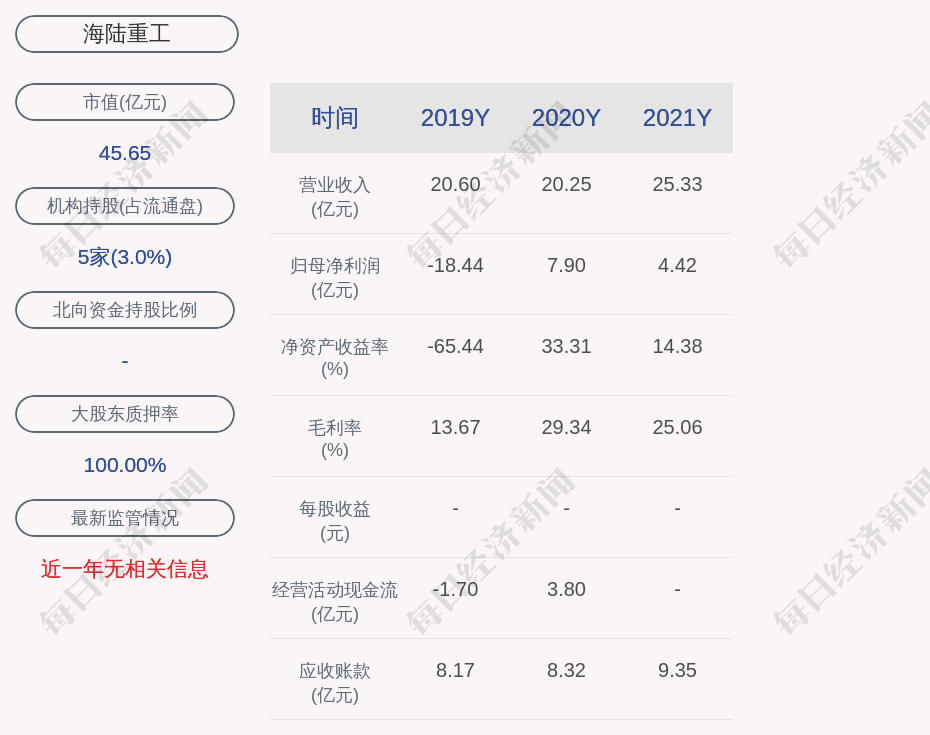Select the 大股东质押率 label pill
The image size is (930, 735).
[125, 413]
